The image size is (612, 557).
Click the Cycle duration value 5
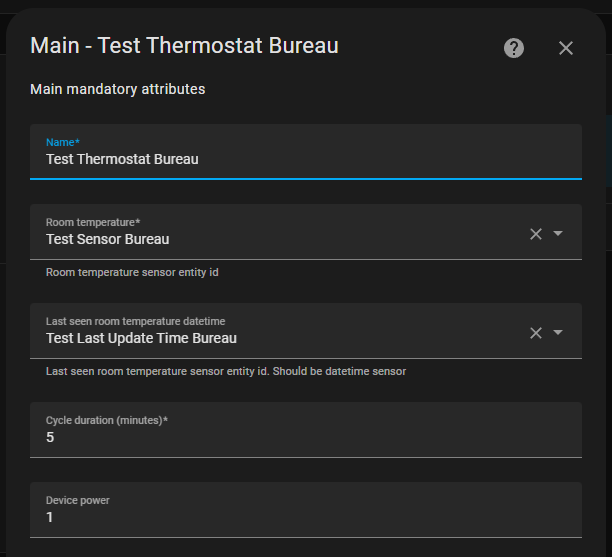point(51,438)
